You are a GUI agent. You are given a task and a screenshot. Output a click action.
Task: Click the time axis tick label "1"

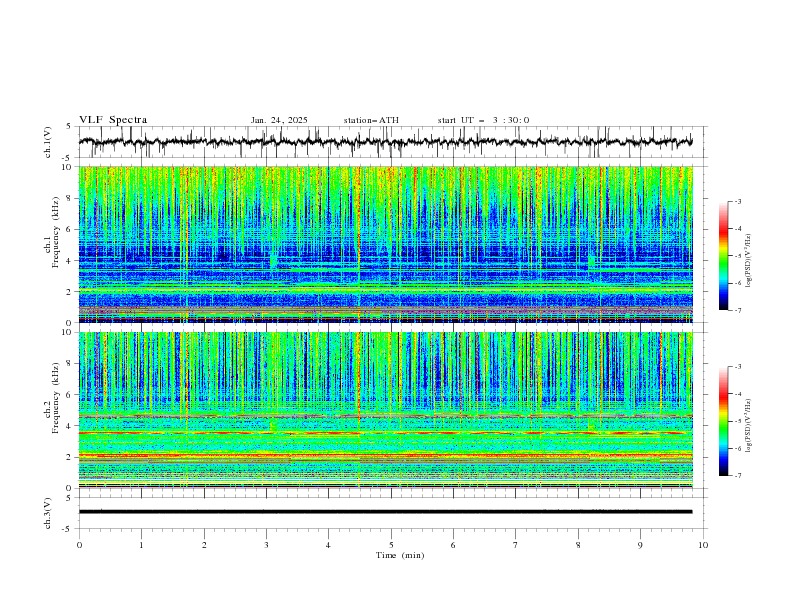pyautogui.click(x=141, y=545)
